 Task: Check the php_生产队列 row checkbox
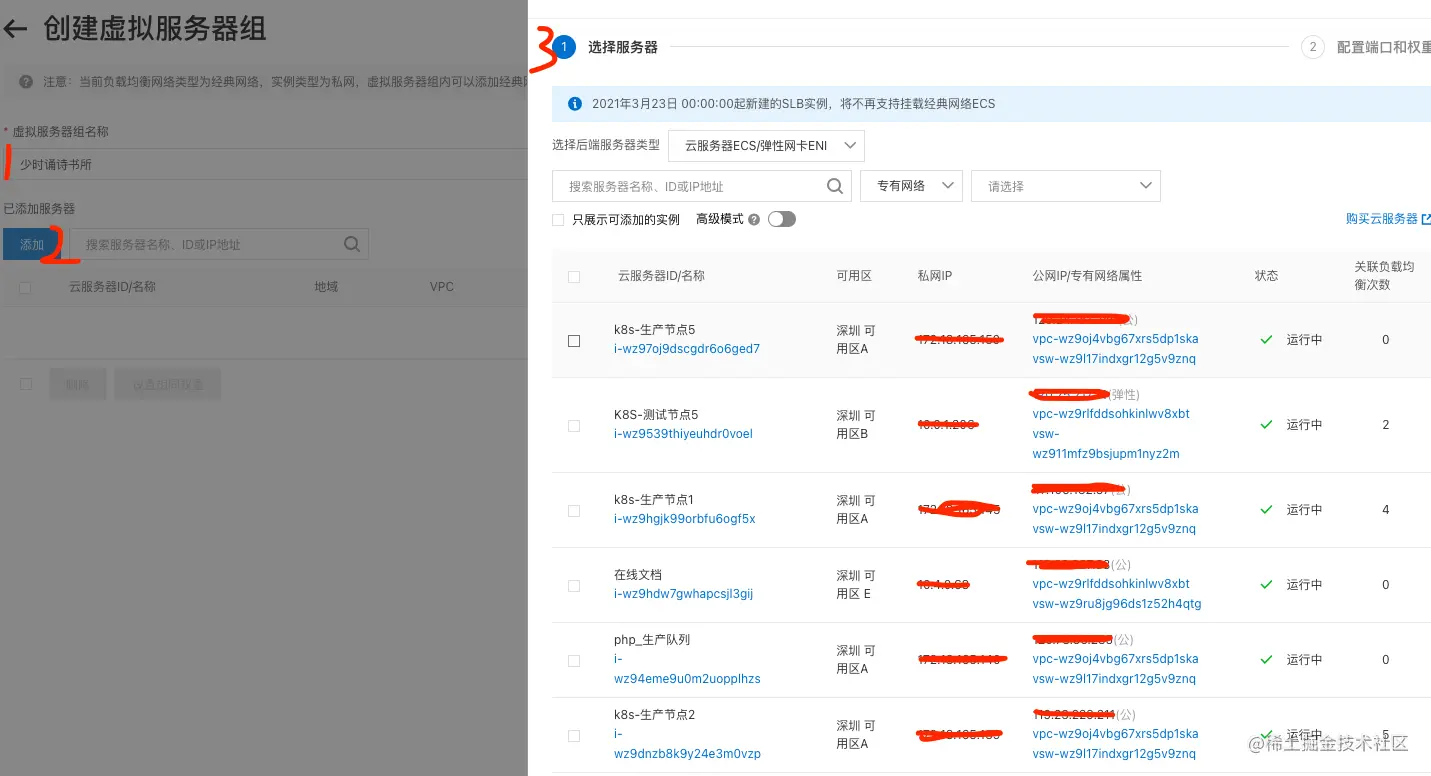(574, 661)
